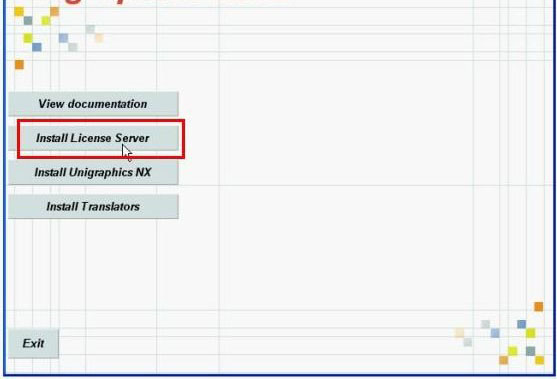This screenshot has height=379, width=557.
Task: Click Install License Server button
Action: [93, 138]
